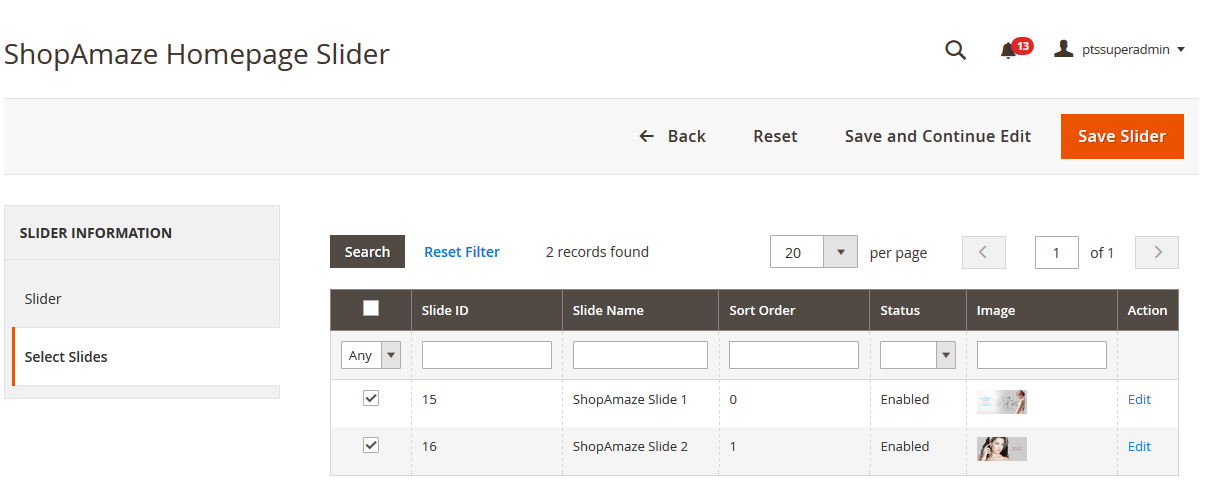Click the Reset Filter link
The height and width of the screenshot is (501, 1208).
(462, 252)
